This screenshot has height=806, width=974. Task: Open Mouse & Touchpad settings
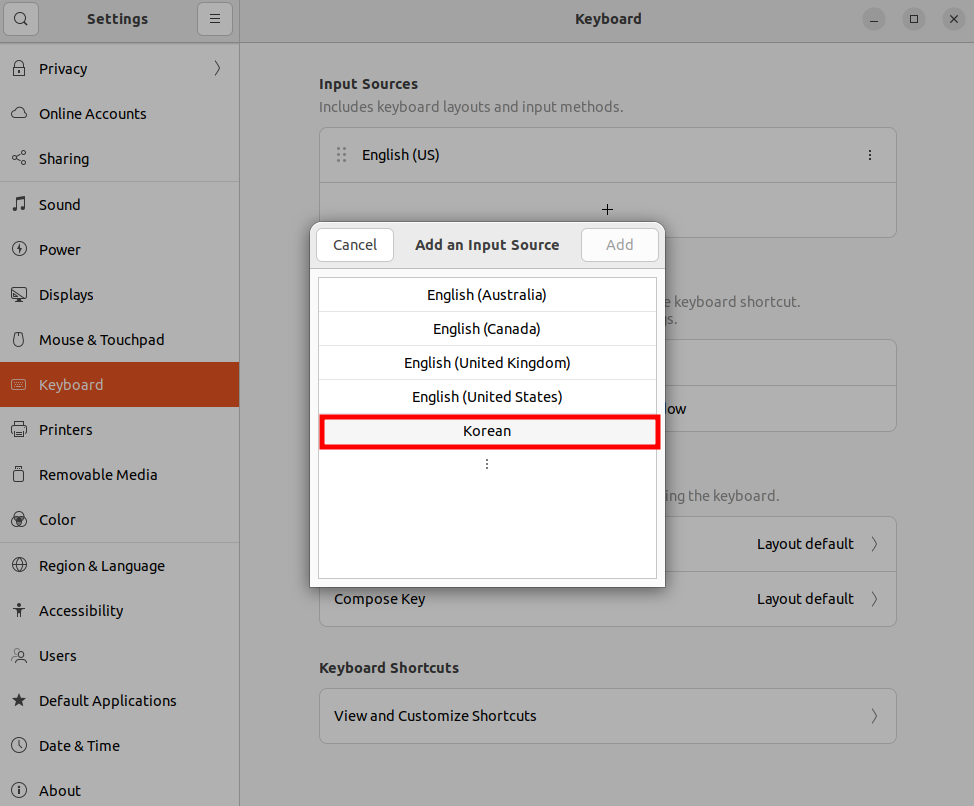pos(119,340)
